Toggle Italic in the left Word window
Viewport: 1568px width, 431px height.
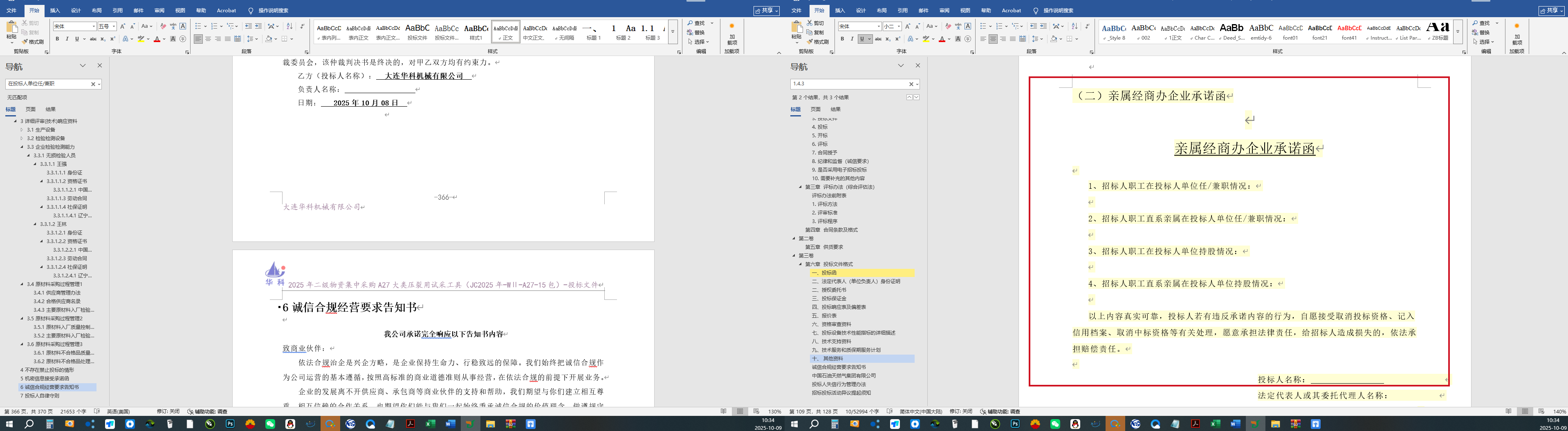67,39
